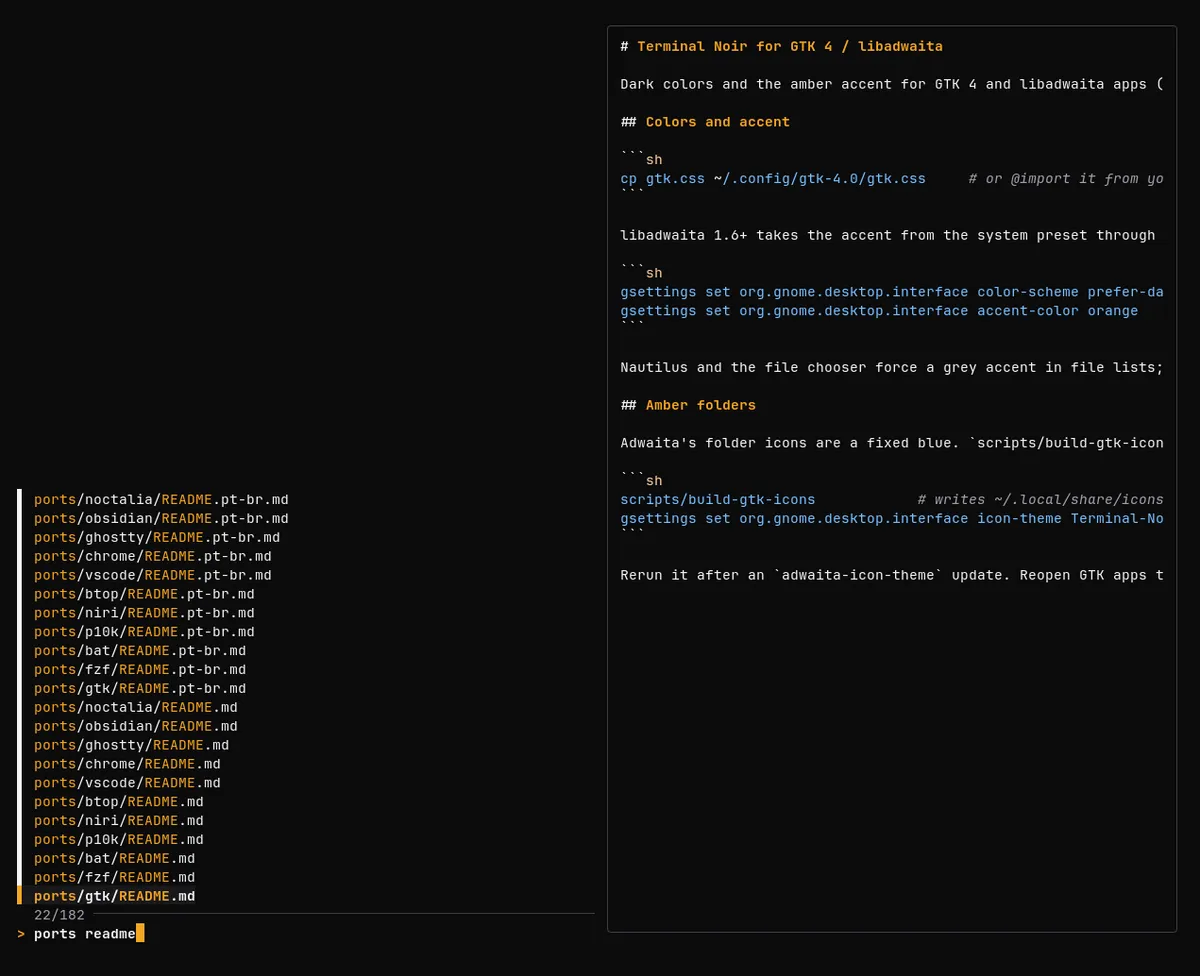The width and height of the screenshot is (1200, 976).
Task: Click the 'Amber folders' preview heading
Action: click(x=701, y=405)
